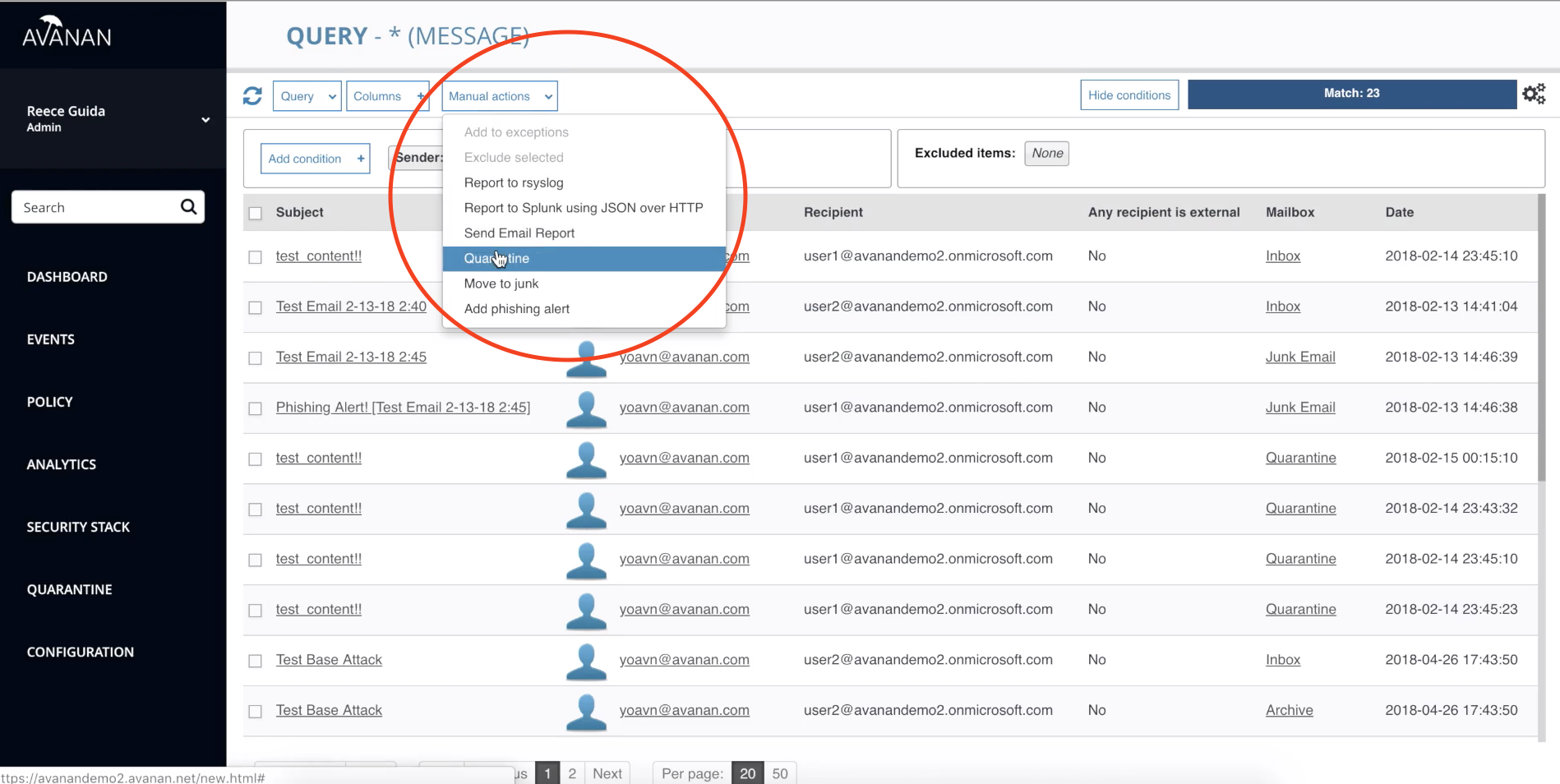Sort by Any recipient is external header
The image size is (1560, 784).
coord(1164,212)
